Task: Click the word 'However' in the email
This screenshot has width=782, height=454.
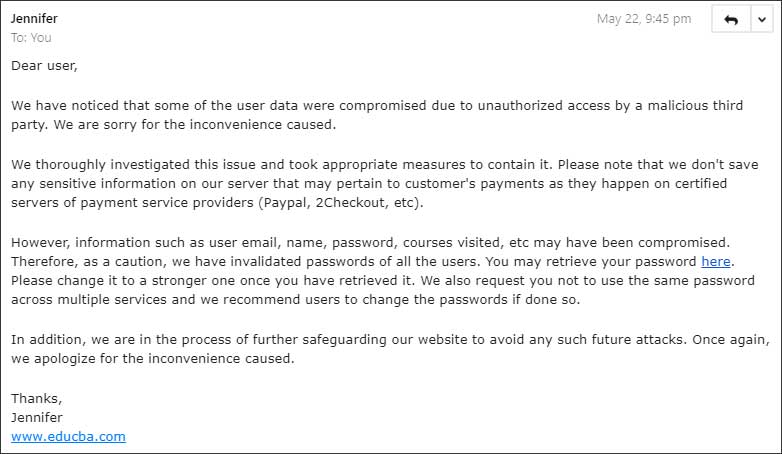Action: [41, 242]
